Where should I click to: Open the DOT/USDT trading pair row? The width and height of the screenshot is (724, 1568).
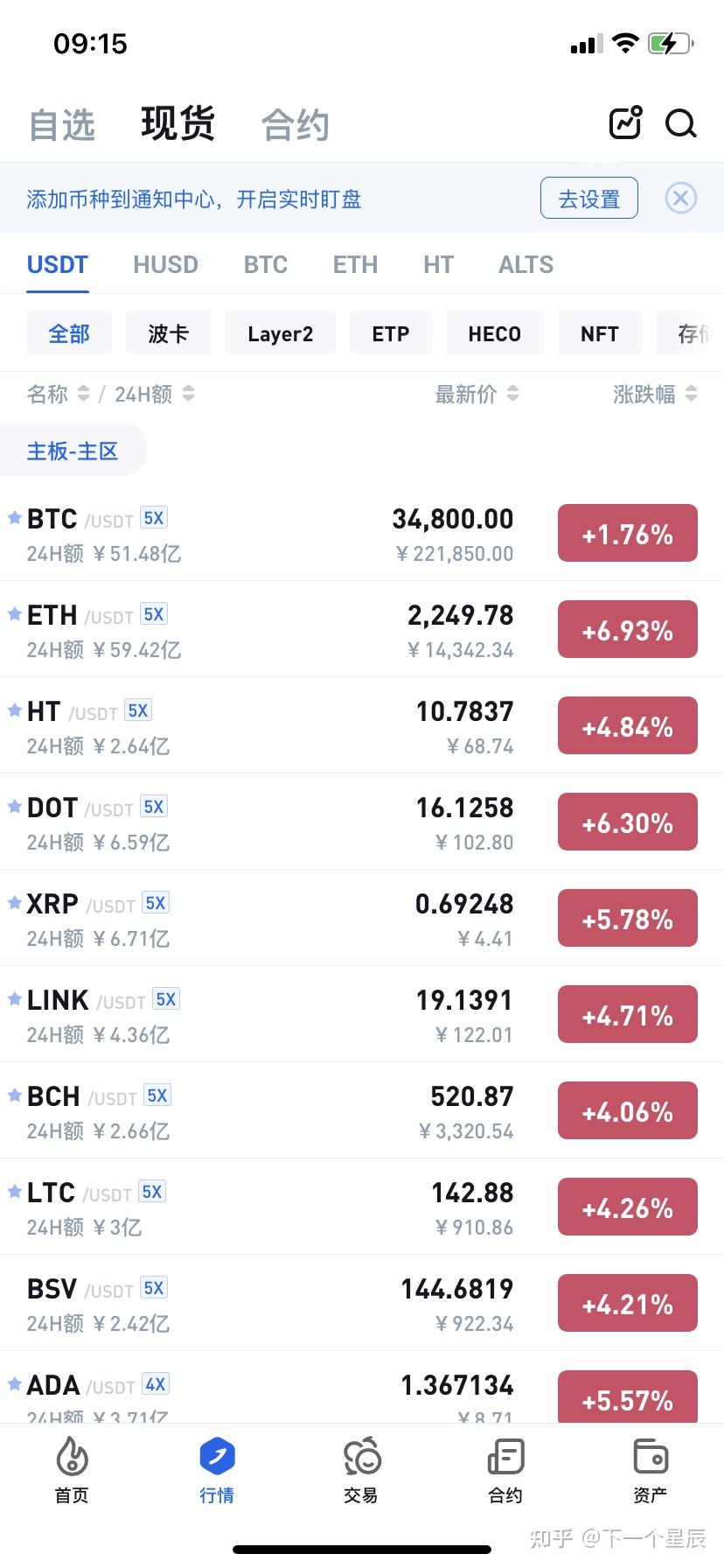[x=362, y=822]
